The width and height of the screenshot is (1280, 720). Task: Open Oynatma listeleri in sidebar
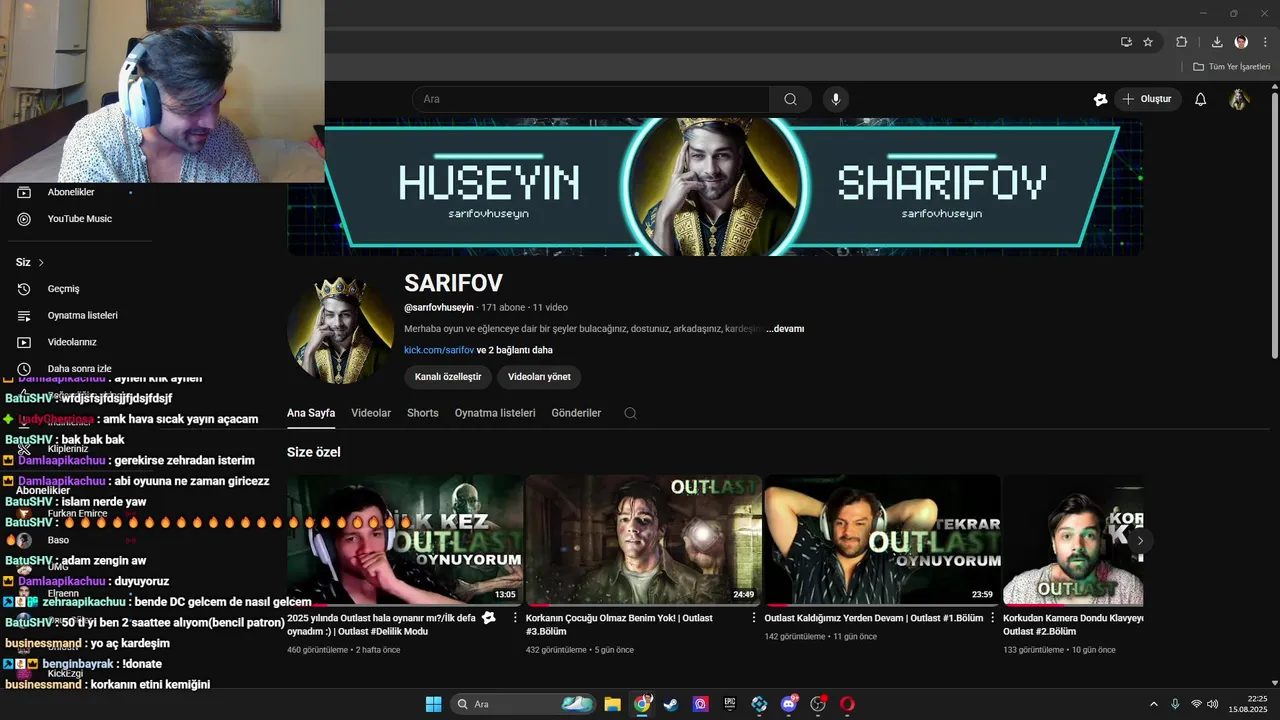[82, 316]
